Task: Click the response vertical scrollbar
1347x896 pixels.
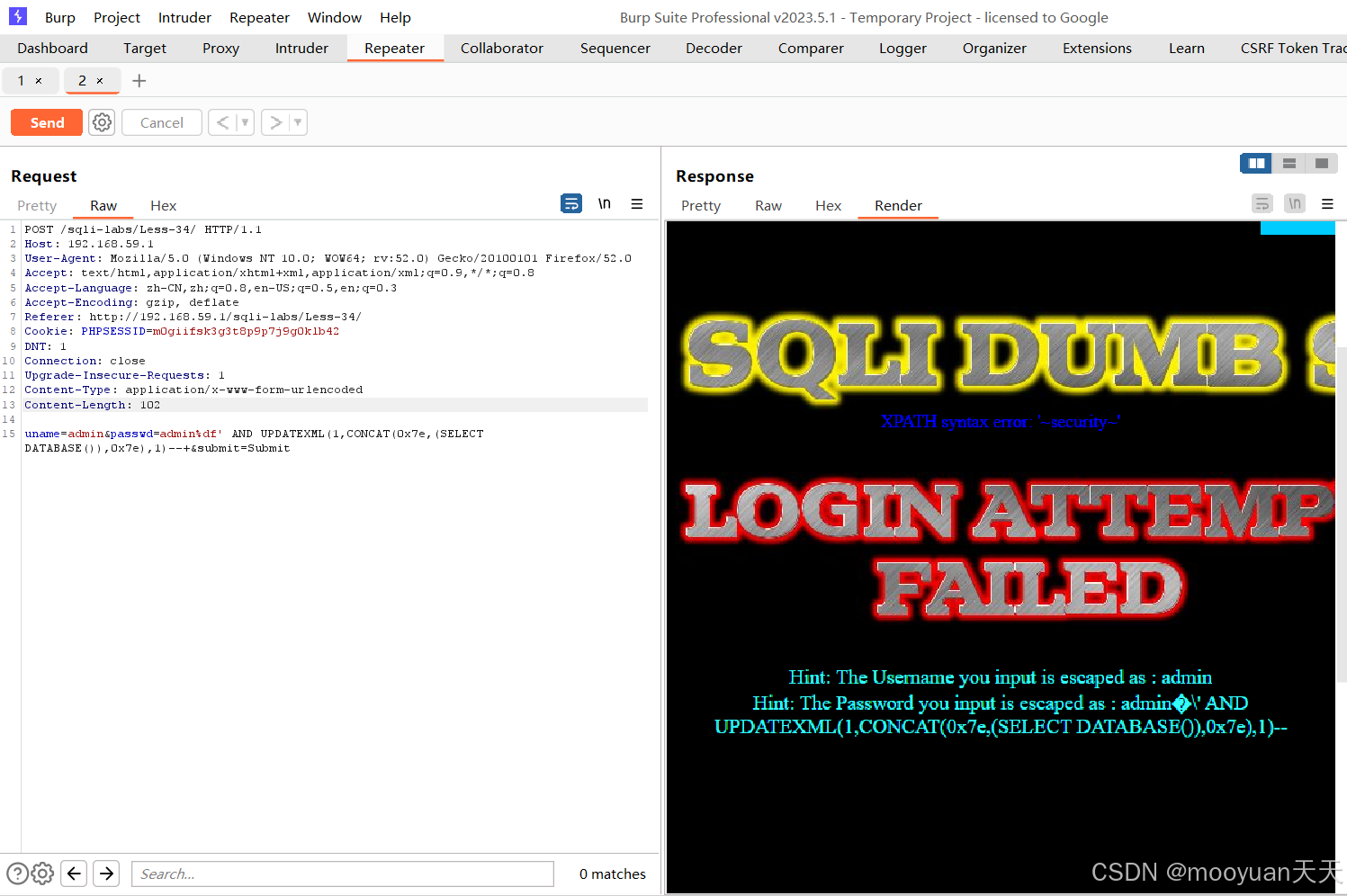Action: tap(1341, 513)
